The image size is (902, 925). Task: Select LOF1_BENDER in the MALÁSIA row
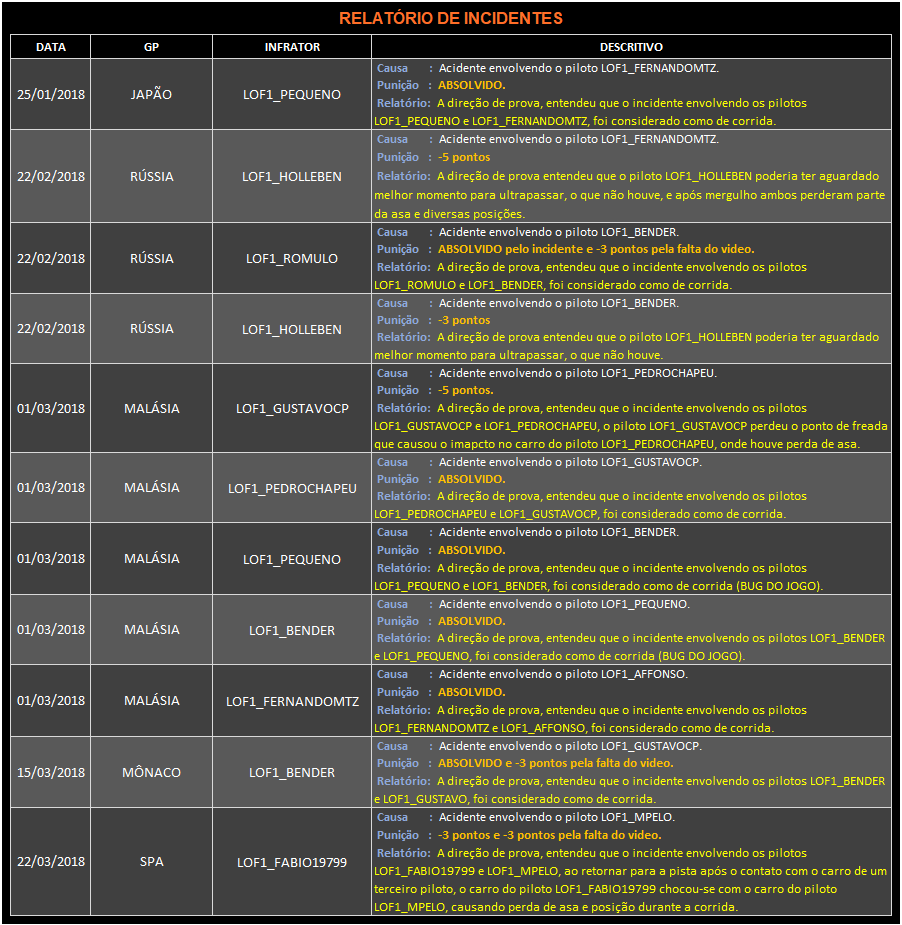(x=292, y=631)
